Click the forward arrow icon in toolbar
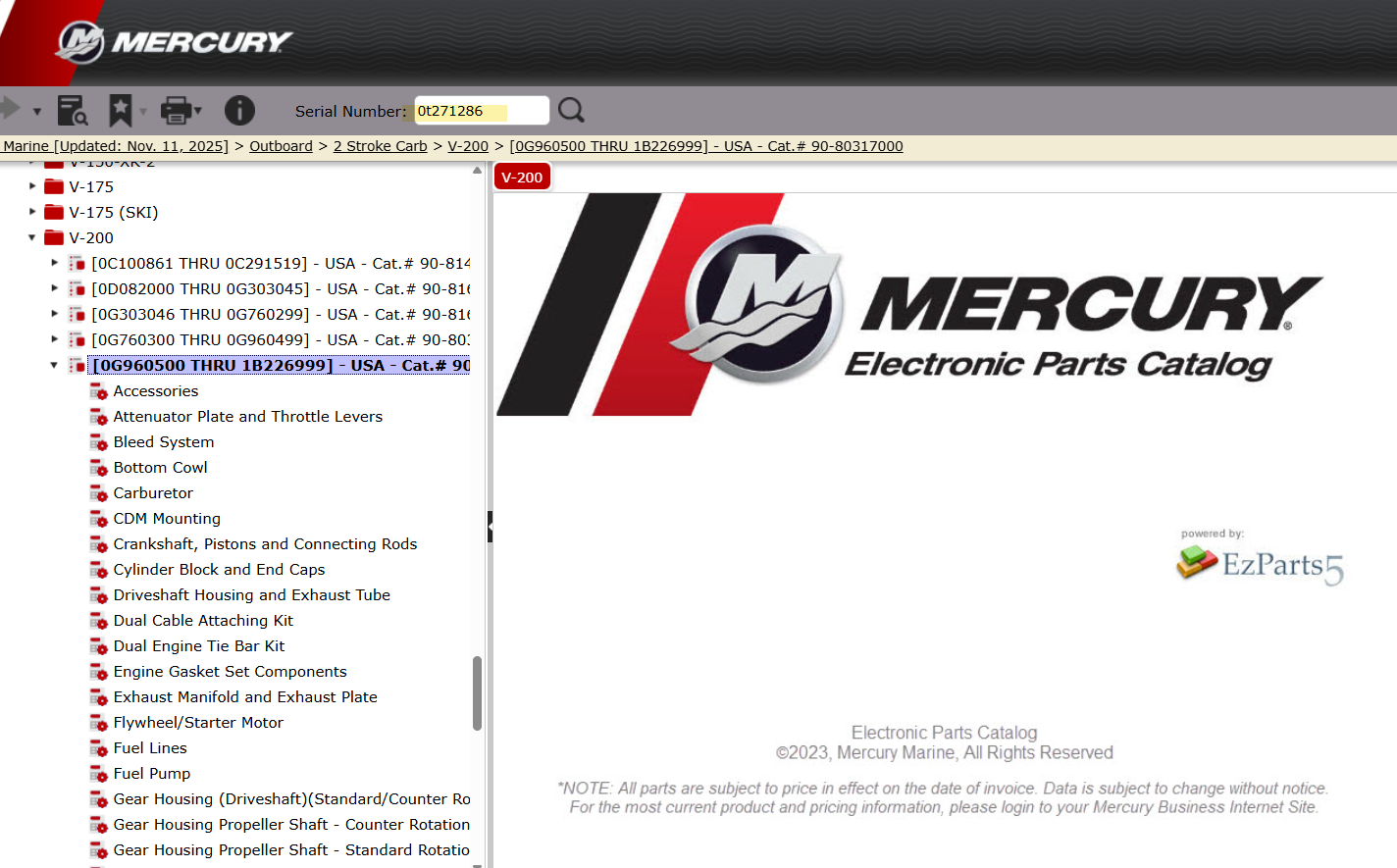Screen dimensions: 1397x868 point(10,109)
